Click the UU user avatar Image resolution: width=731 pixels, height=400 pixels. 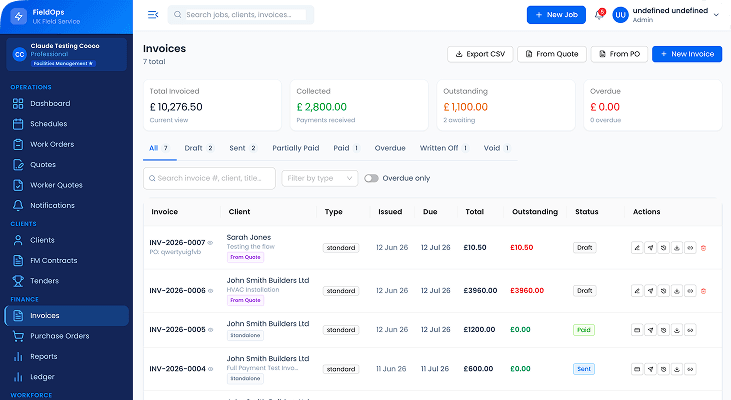[620, 15]
